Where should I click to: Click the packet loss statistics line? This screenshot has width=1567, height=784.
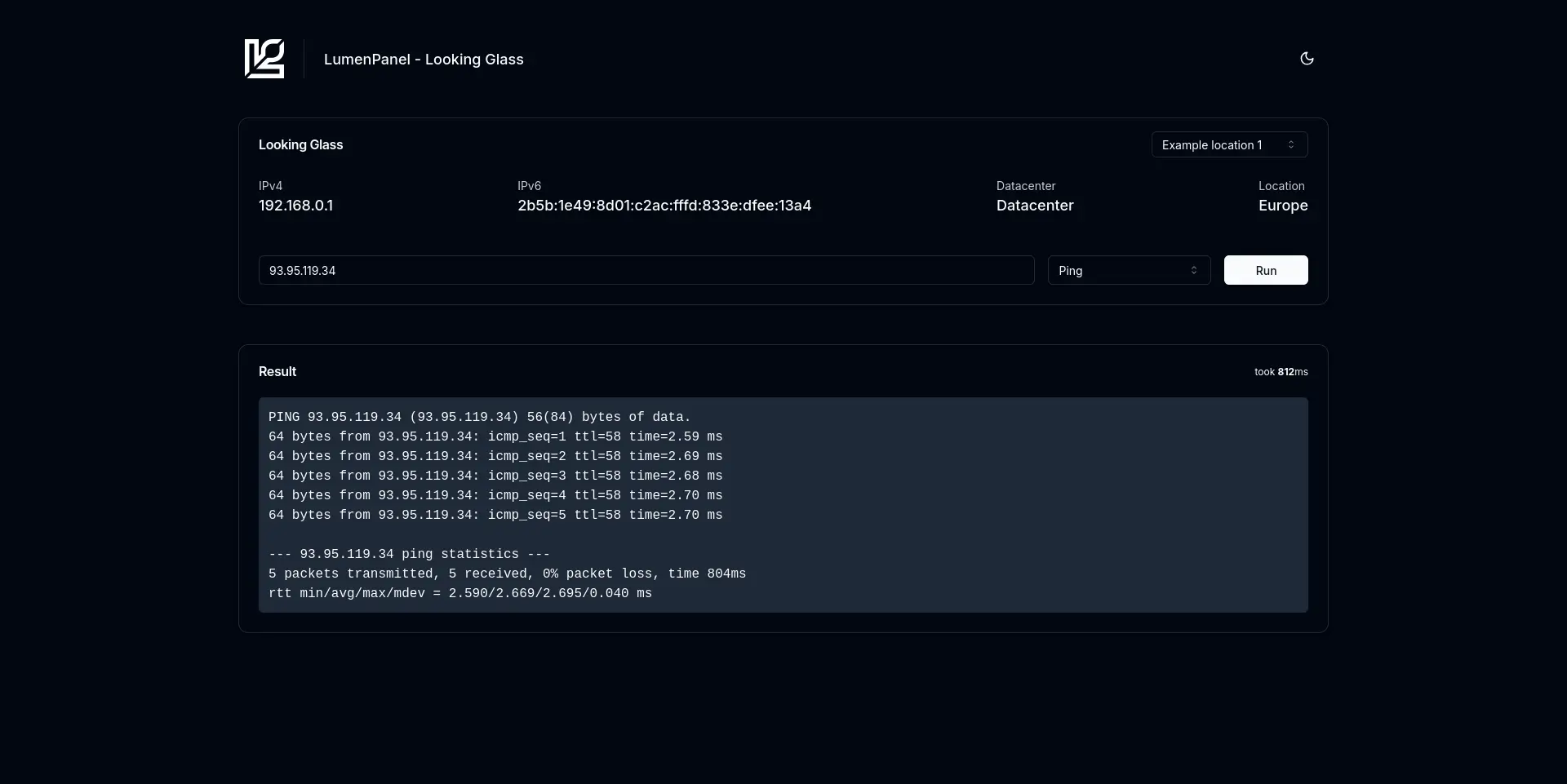tap(507, 574)
